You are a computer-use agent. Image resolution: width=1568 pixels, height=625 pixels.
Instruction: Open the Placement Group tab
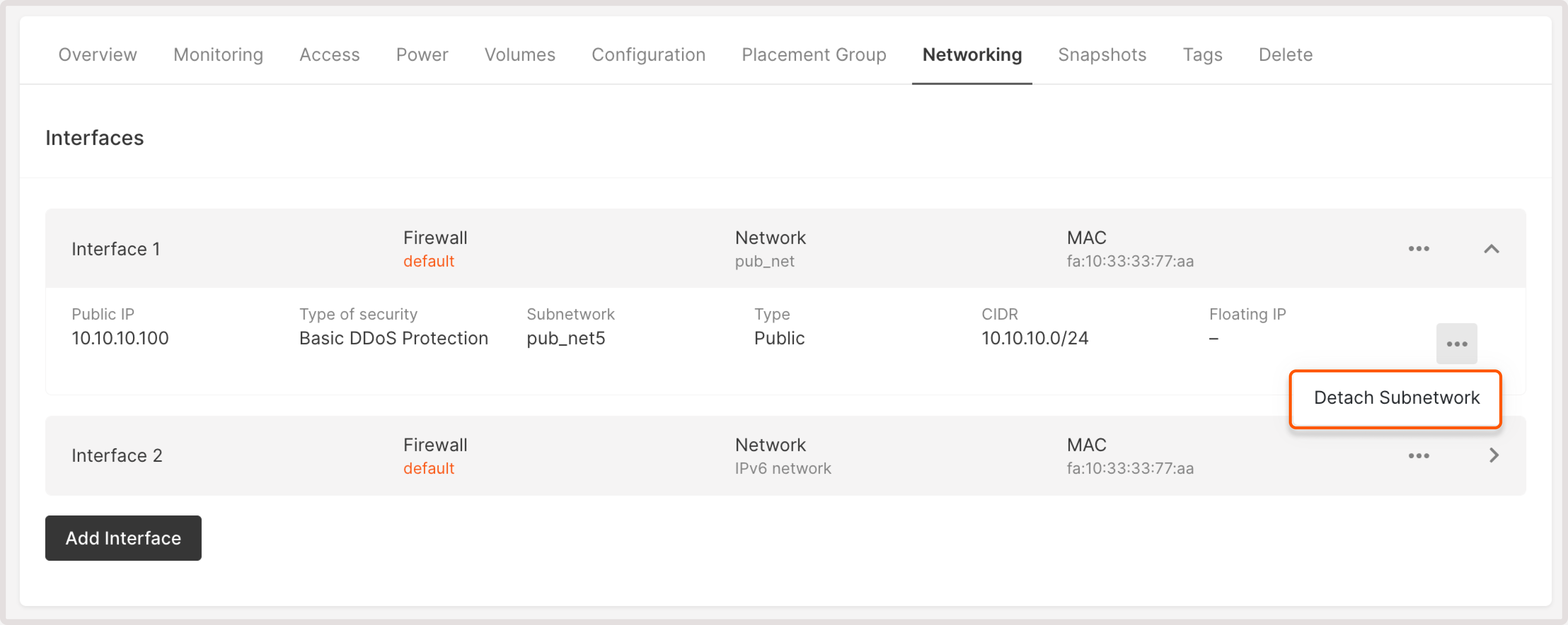click(814, 55)
